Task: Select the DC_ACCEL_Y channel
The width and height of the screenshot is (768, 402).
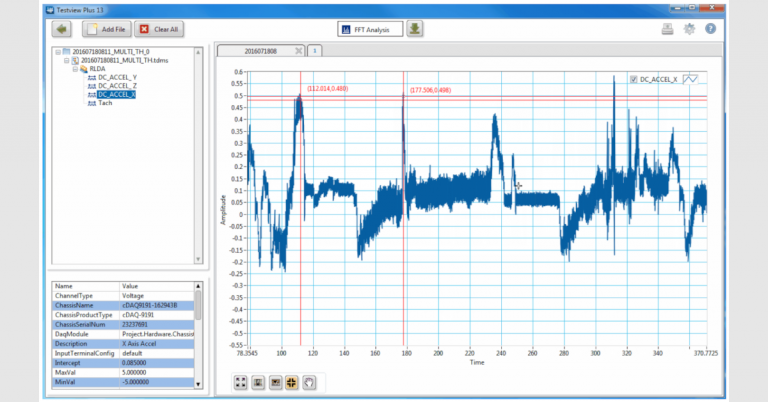Action: (117, 77)
